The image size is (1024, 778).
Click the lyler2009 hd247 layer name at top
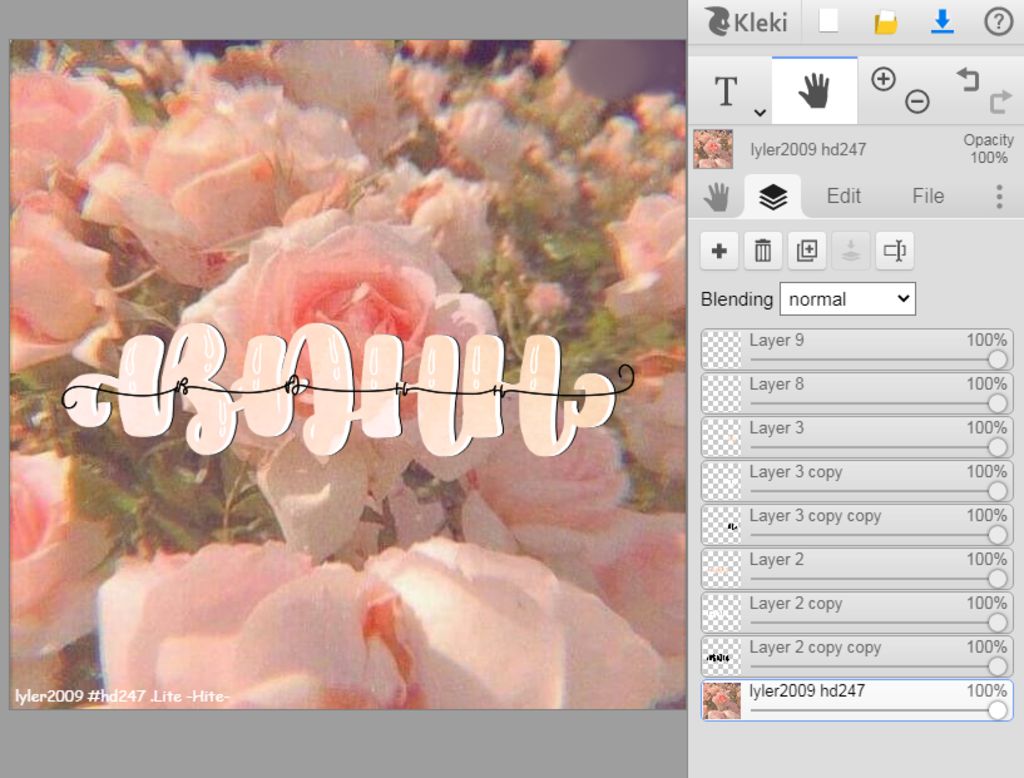808,150
